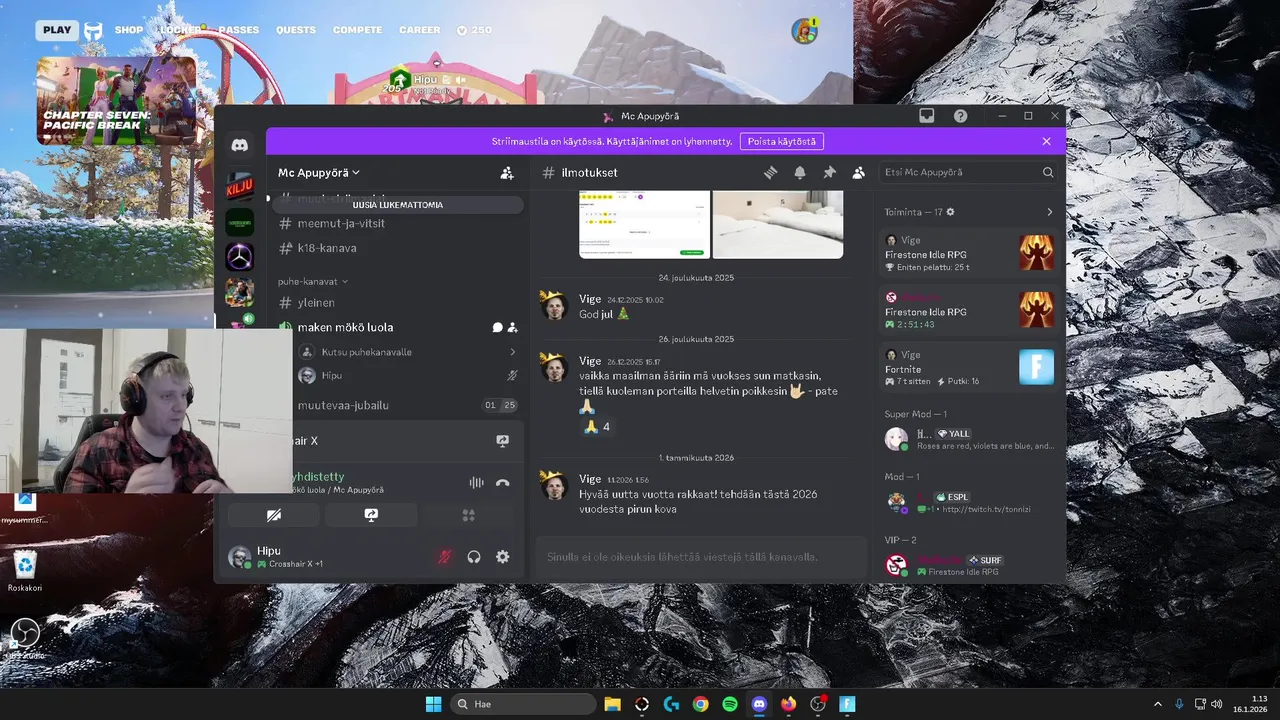The width and height of the screenshot is (1280, 720).
Task: Select COMPETE tab in Fortnite
Action: (x=358, y=30)
